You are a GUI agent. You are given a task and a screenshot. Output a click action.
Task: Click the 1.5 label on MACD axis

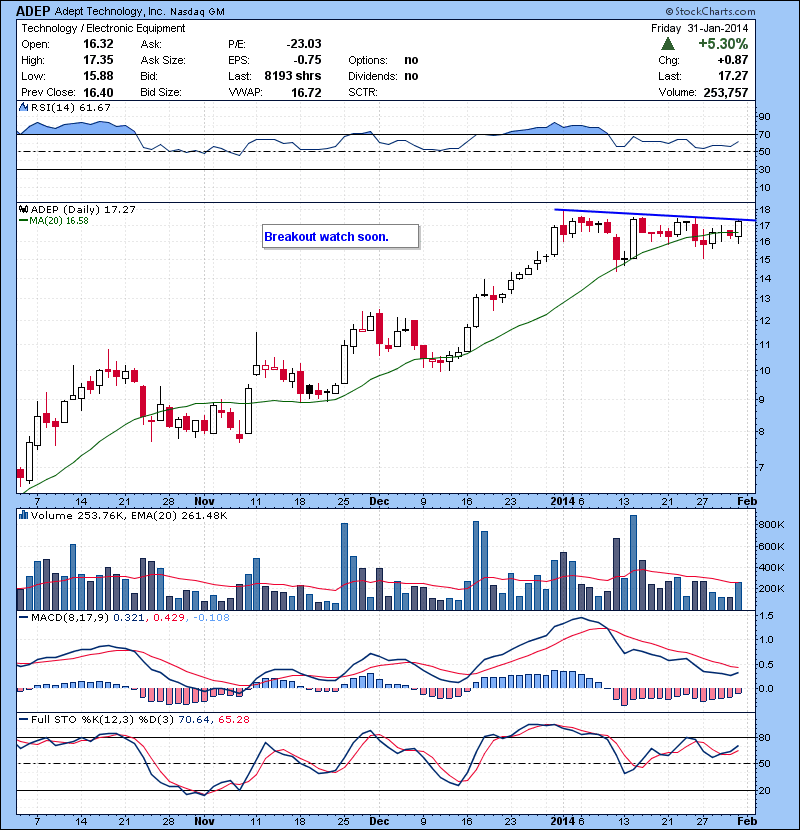(766, 616)
